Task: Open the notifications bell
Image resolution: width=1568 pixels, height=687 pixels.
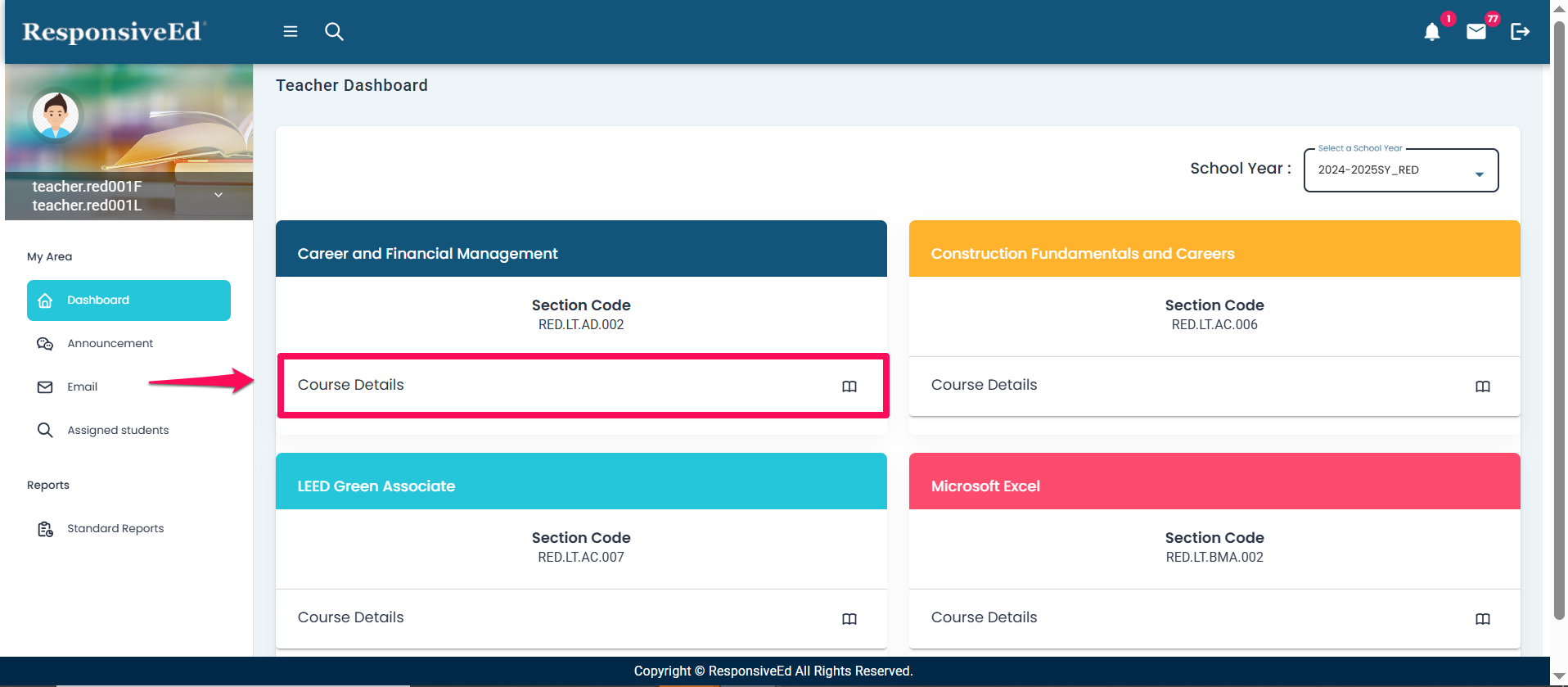Action: [1431, 32]
